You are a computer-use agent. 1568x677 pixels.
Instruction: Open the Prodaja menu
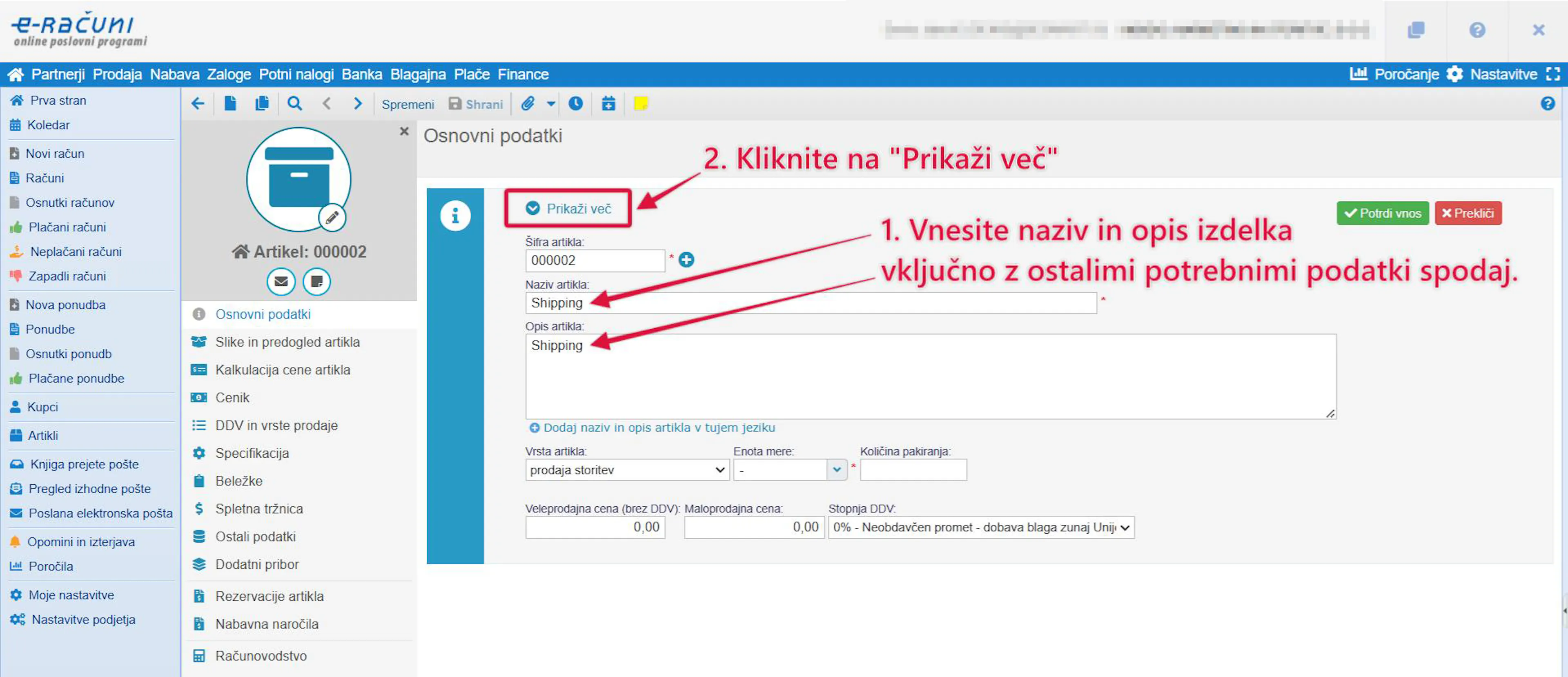pyautogui.click(x=117, y=73)
